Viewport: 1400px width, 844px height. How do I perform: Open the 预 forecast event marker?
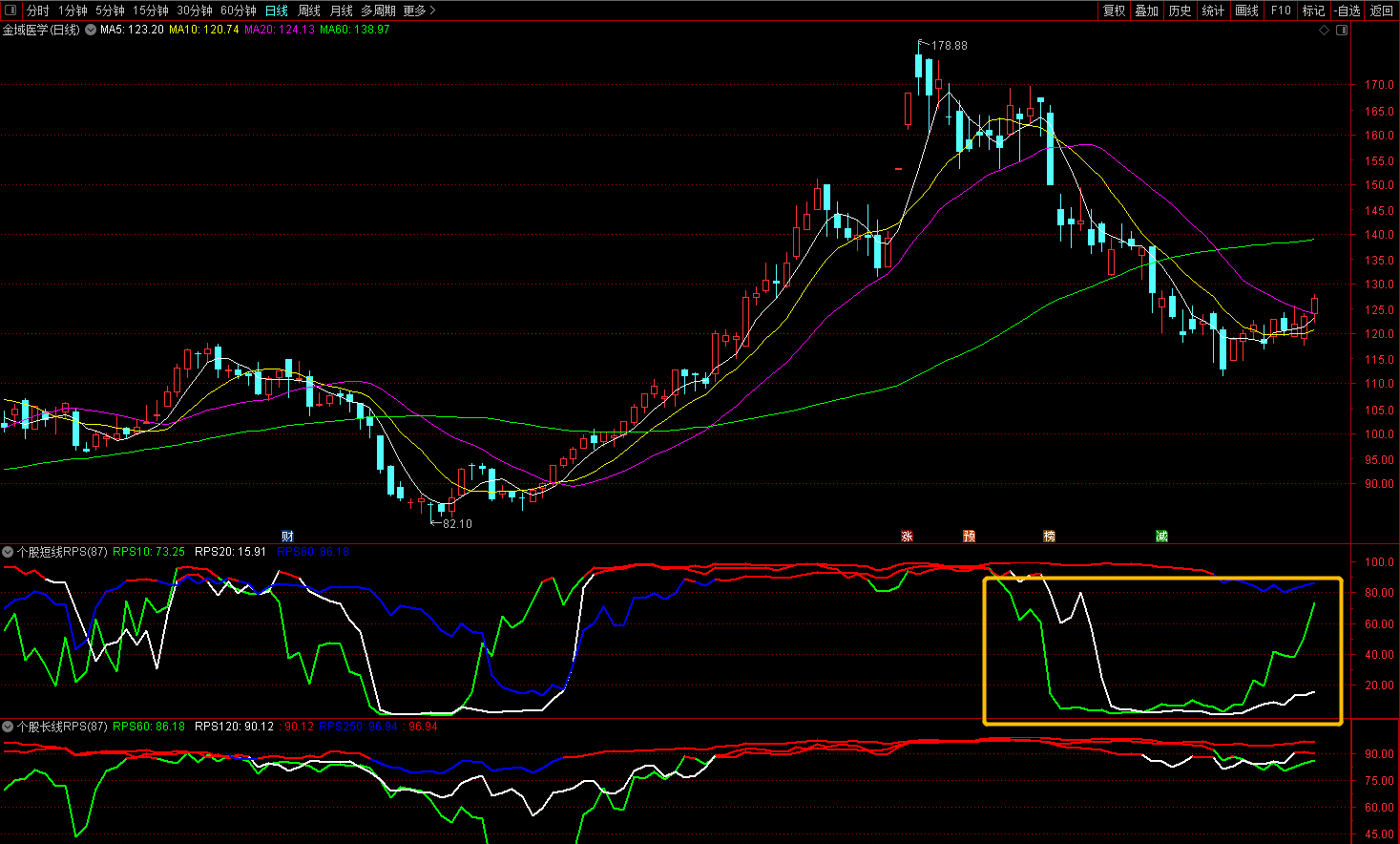point(969,537)
